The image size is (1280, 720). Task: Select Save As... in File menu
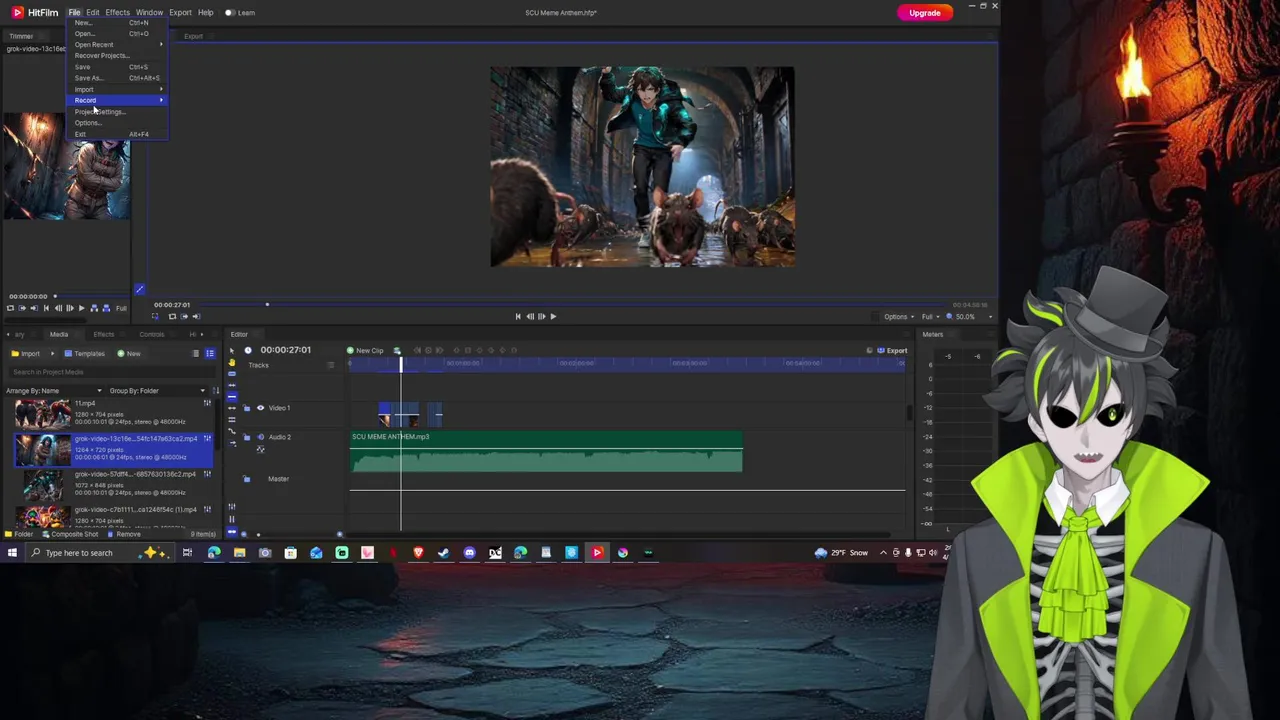pos(117,78)
